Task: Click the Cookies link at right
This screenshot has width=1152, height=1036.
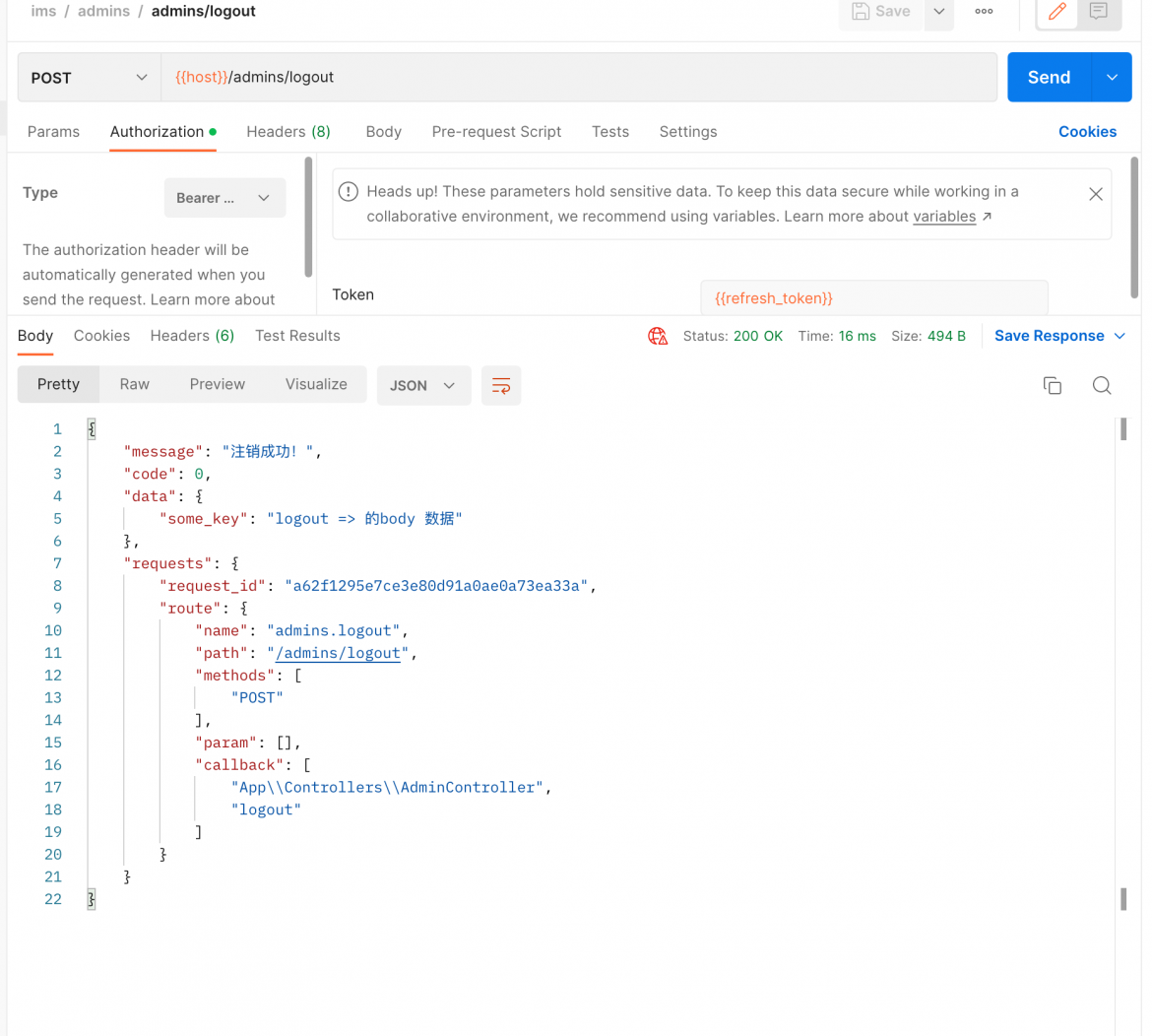Action: pos(1087,132)
